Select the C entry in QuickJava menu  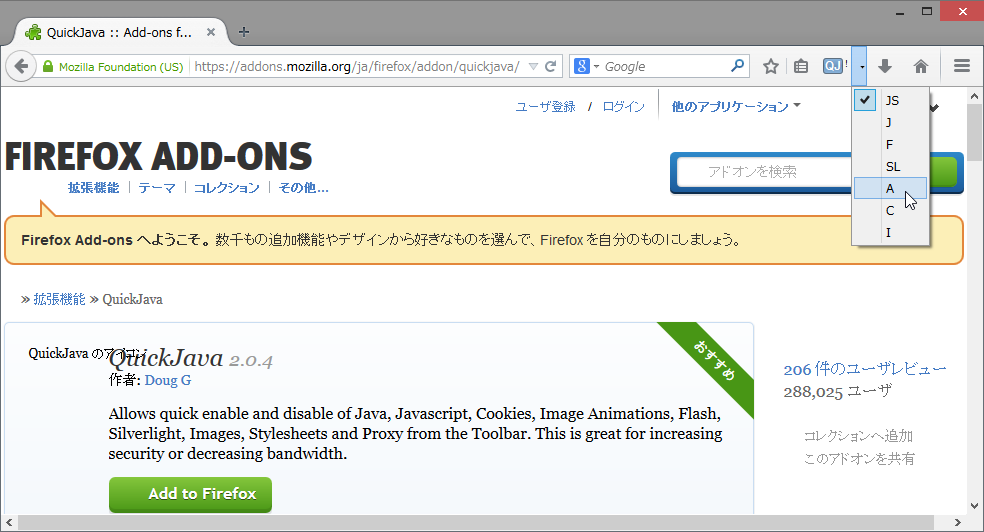click(890, 210)
